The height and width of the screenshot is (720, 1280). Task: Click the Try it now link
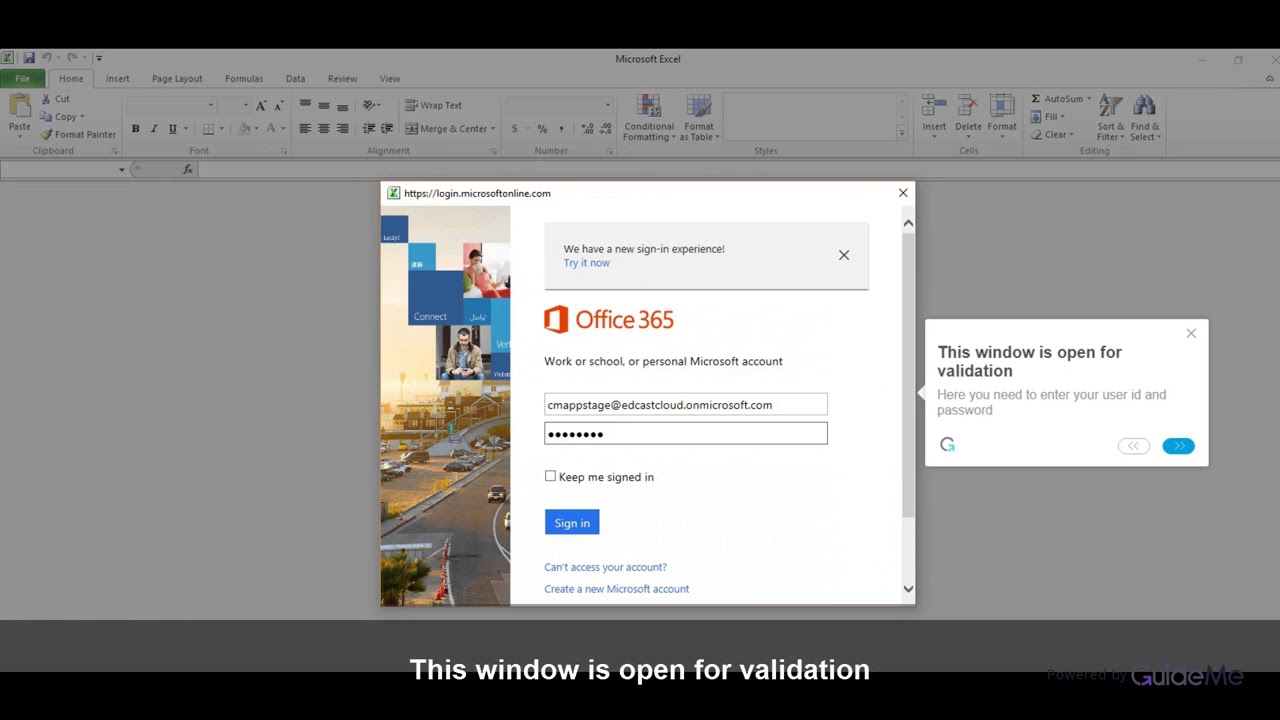[586, 263]
